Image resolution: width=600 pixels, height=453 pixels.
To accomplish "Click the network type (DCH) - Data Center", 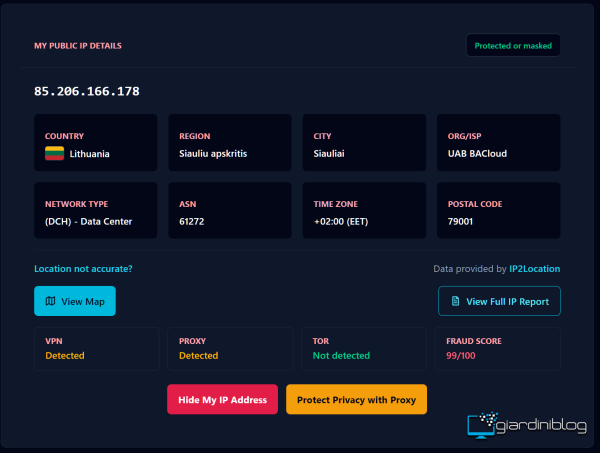I will [x=88, y=222].
